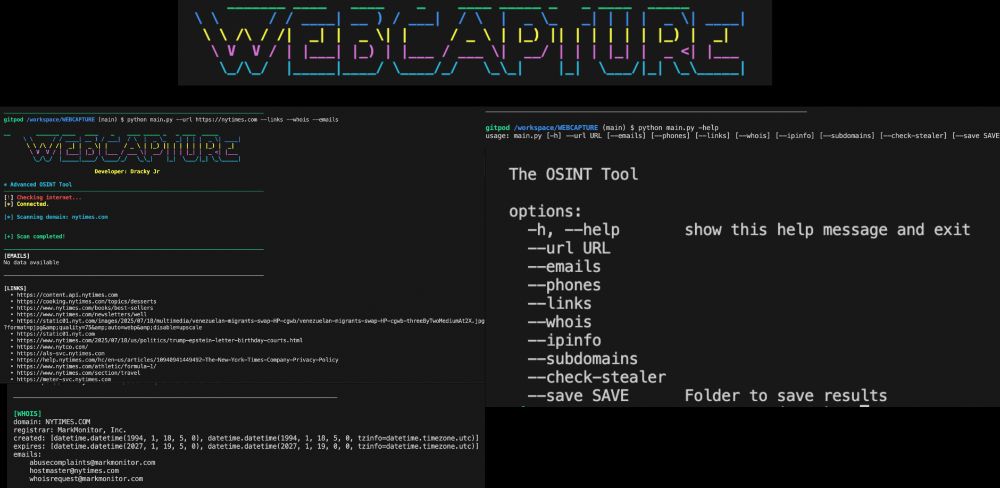
Task: Click the '--links' option in help list
Action: [x=559, y=303]
